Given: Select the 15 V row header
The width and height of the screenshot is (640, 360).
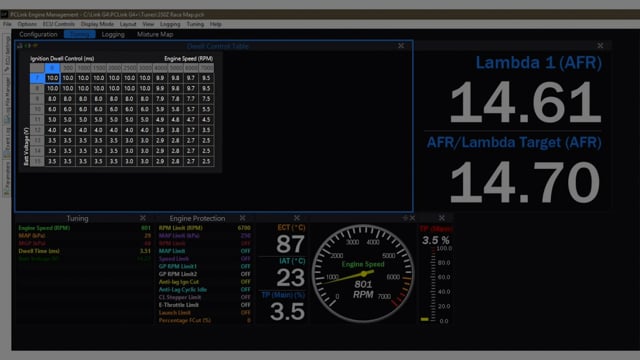Looking at the screenshot, I should pos(37,161).
